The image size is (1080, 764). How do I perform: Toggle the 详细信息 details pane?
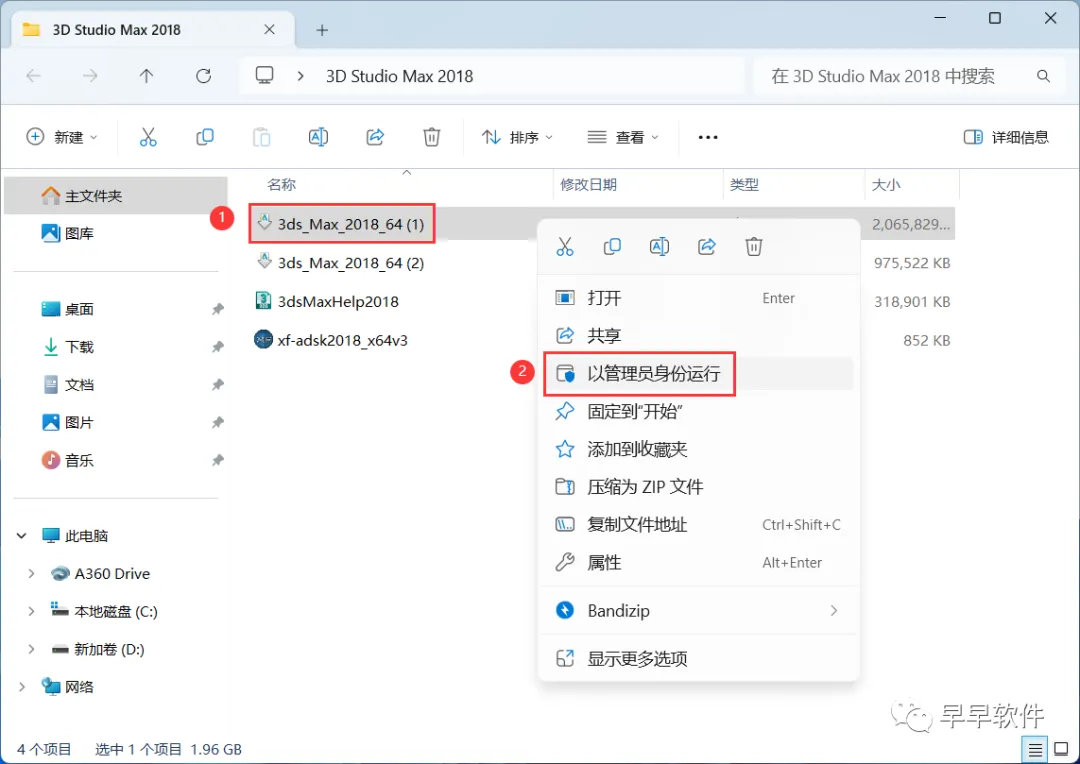tap(1006, 137)
